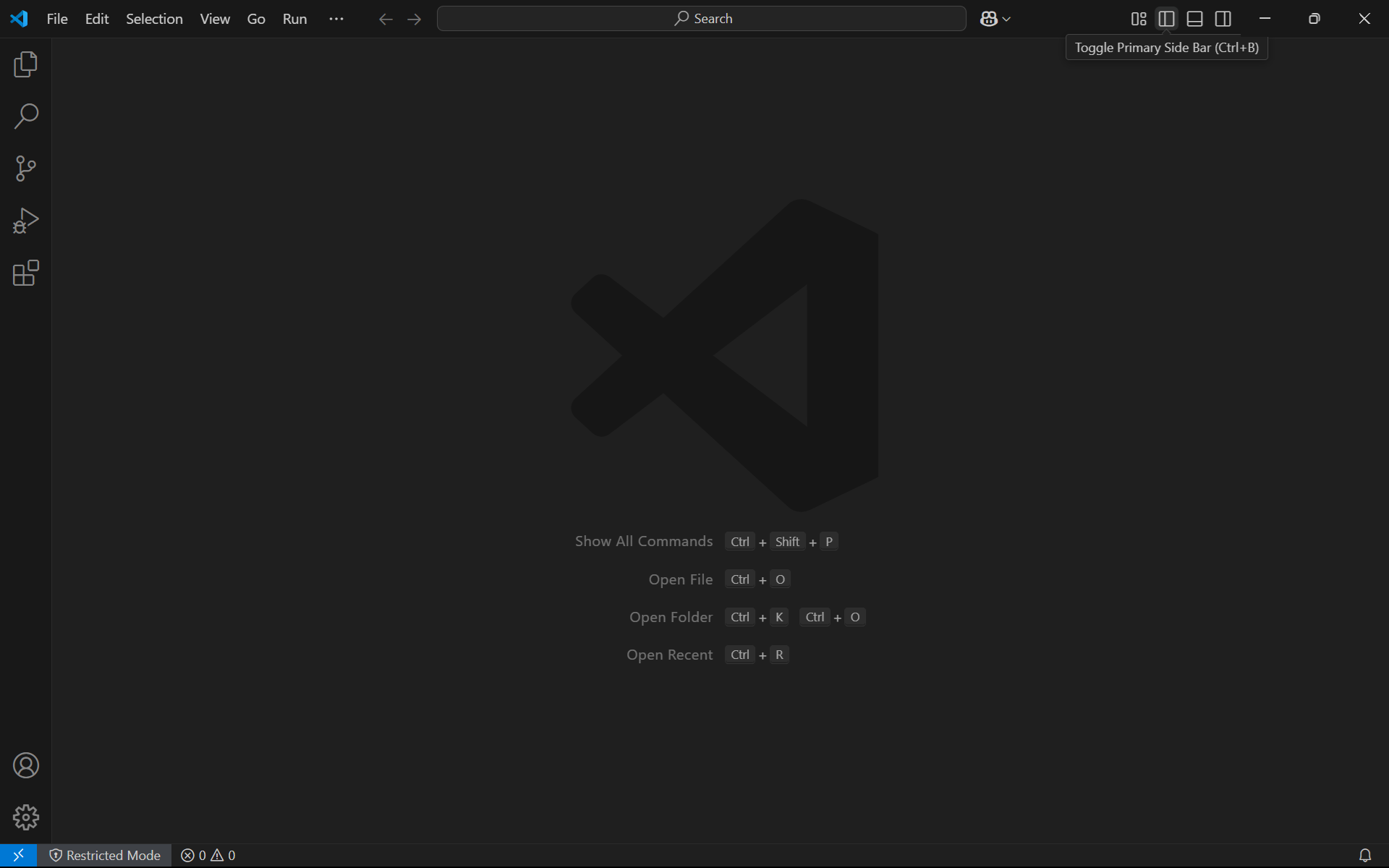Click the Open Folder shortcut link

(671, 617)
